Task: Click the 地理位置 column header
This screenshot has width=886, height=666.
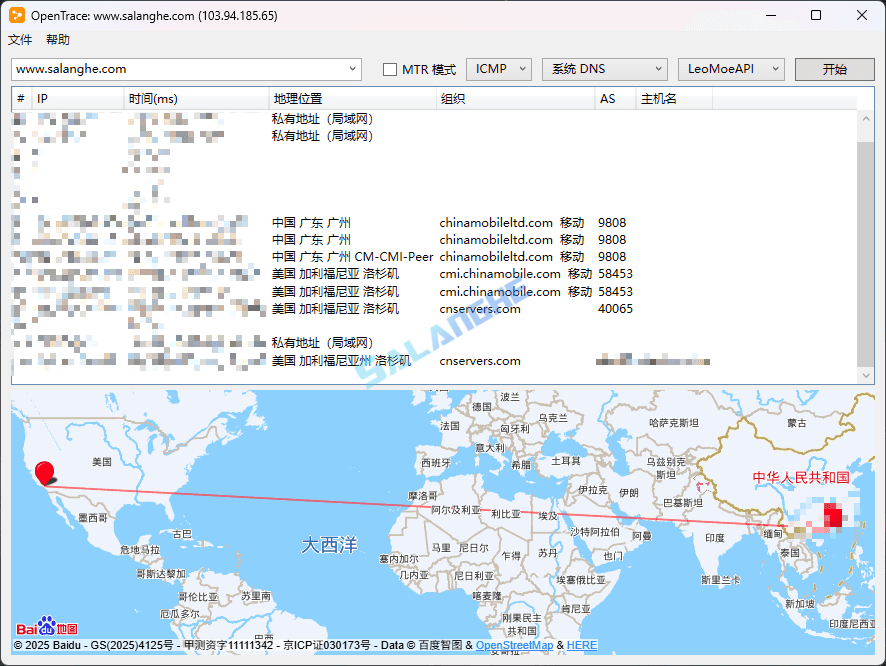Action: pyautogui.click(x=294, y=98)
